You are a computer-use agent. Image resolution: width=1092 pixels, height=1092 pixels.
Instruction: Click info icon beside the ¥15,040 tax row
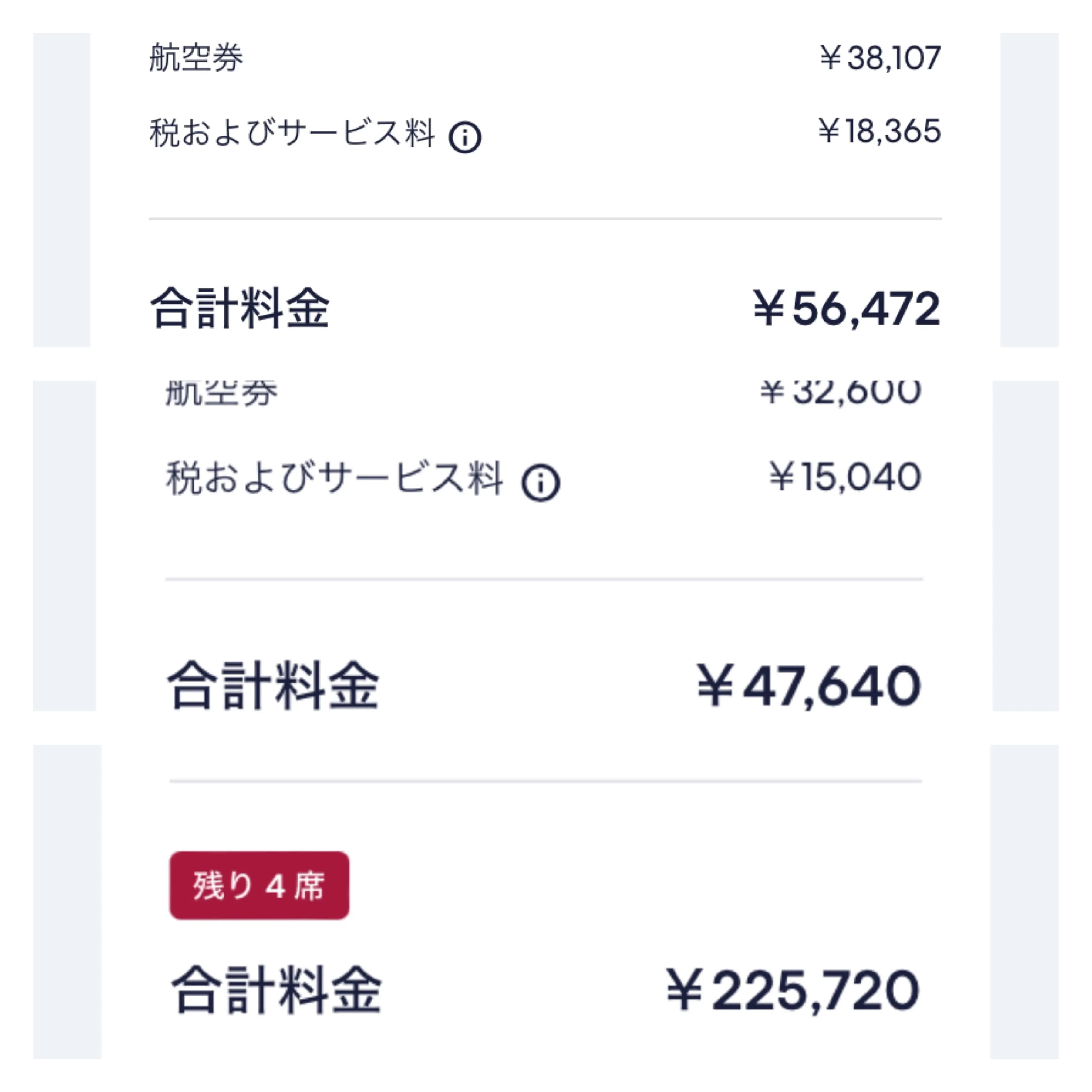click(x=540, y=483)
